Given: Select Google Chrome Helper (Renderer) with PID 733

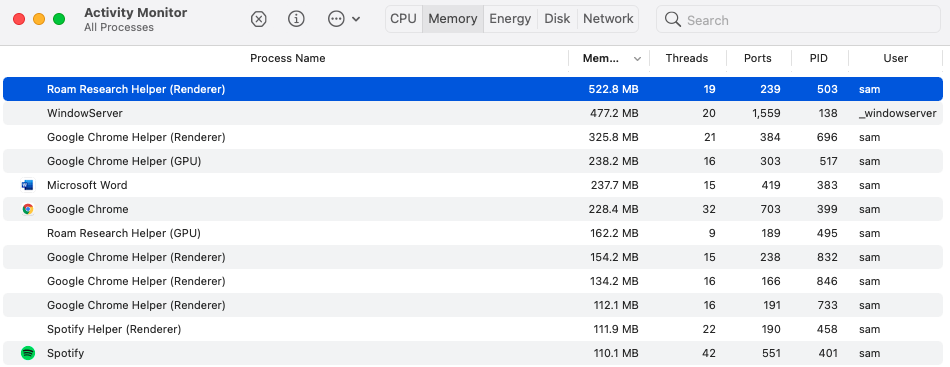Looking at the screenshot, I should point(473,305).
